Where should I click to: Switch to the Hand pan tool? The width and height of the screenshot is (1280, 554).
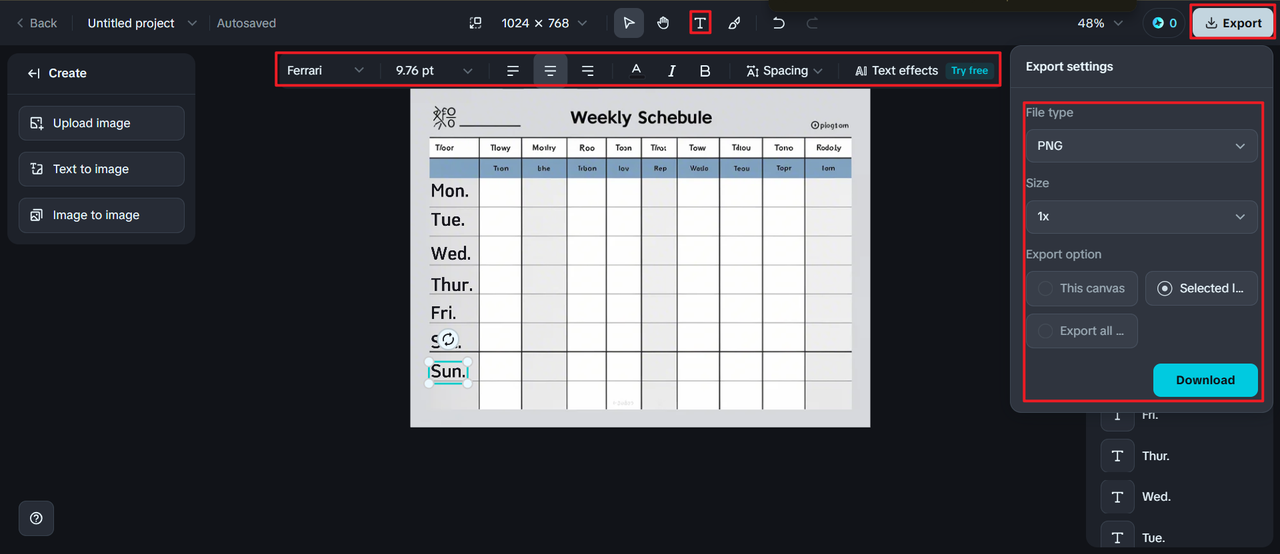tap(663, 23)
